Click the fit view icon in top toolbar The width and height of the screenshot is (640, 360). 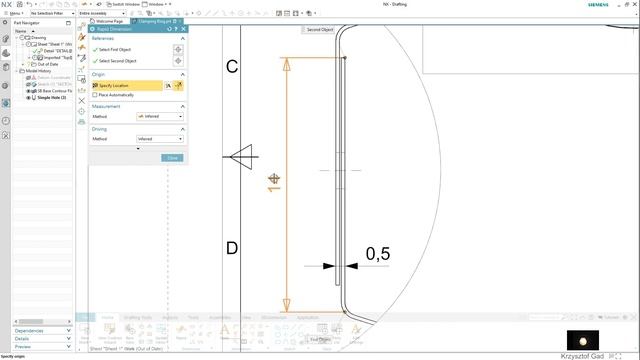tap(296, 13)
